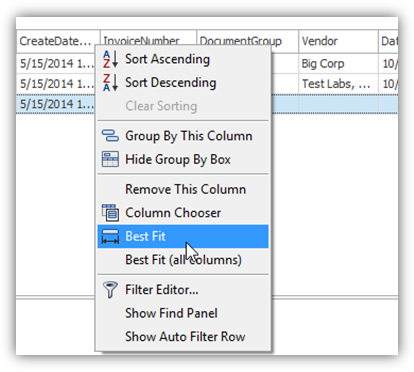The image size is (414, 372).
Task: Click the Sort Descending Z-A icon
Action: [110, 83]
